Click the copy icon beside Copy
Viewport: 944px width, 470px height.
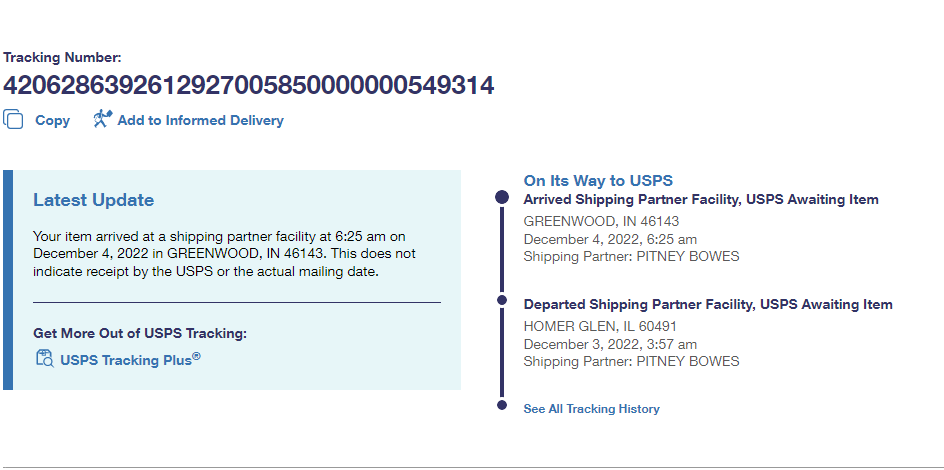coord(13,120)
